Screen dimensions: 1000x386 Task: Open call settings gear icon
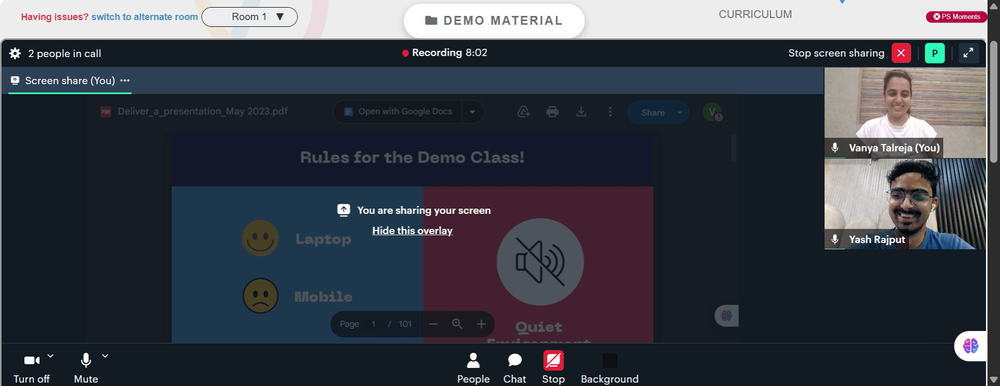point(15,54)
